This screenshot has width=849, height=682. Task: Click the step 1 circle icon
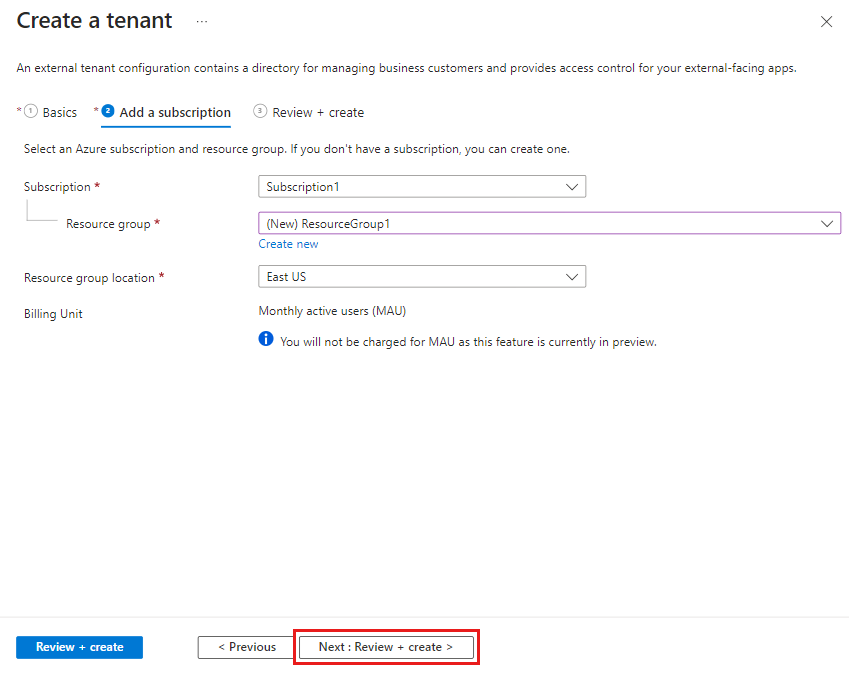point(31,111)
